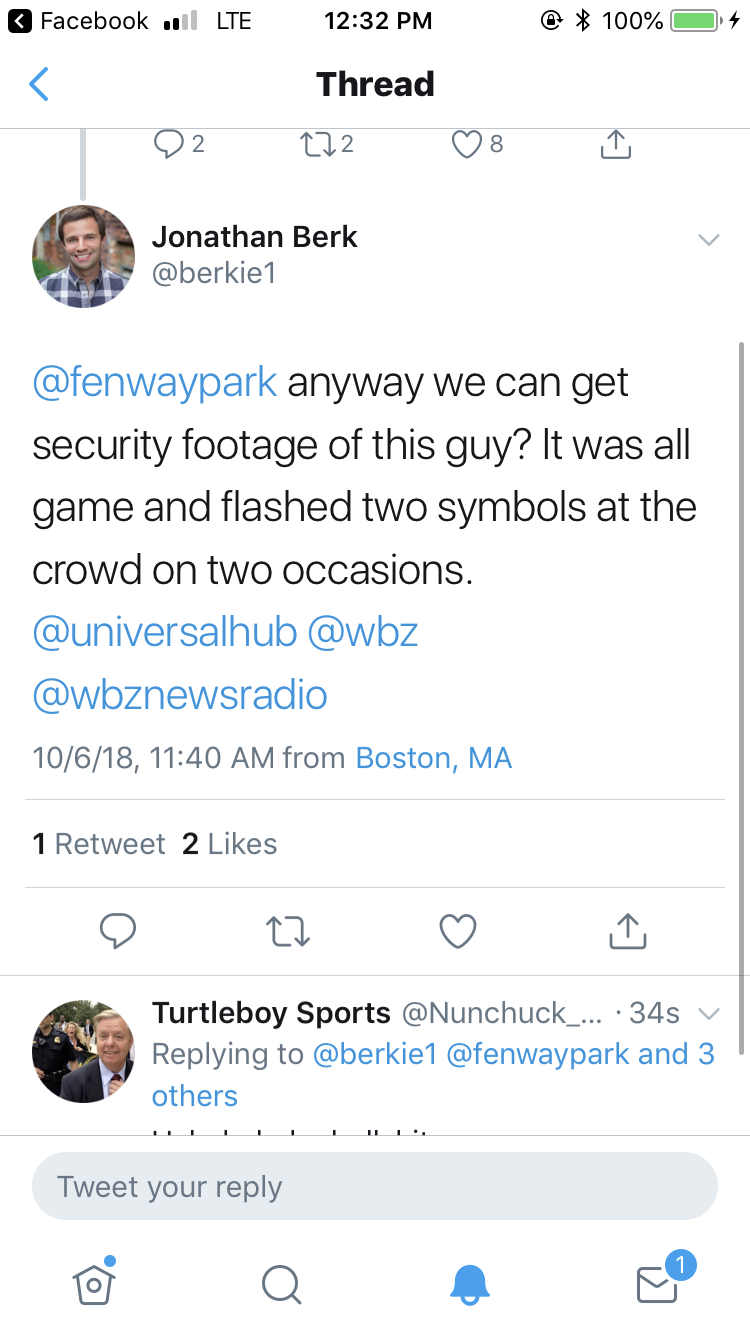Tap the back arrow in Thread header

[x=39, y=85]
